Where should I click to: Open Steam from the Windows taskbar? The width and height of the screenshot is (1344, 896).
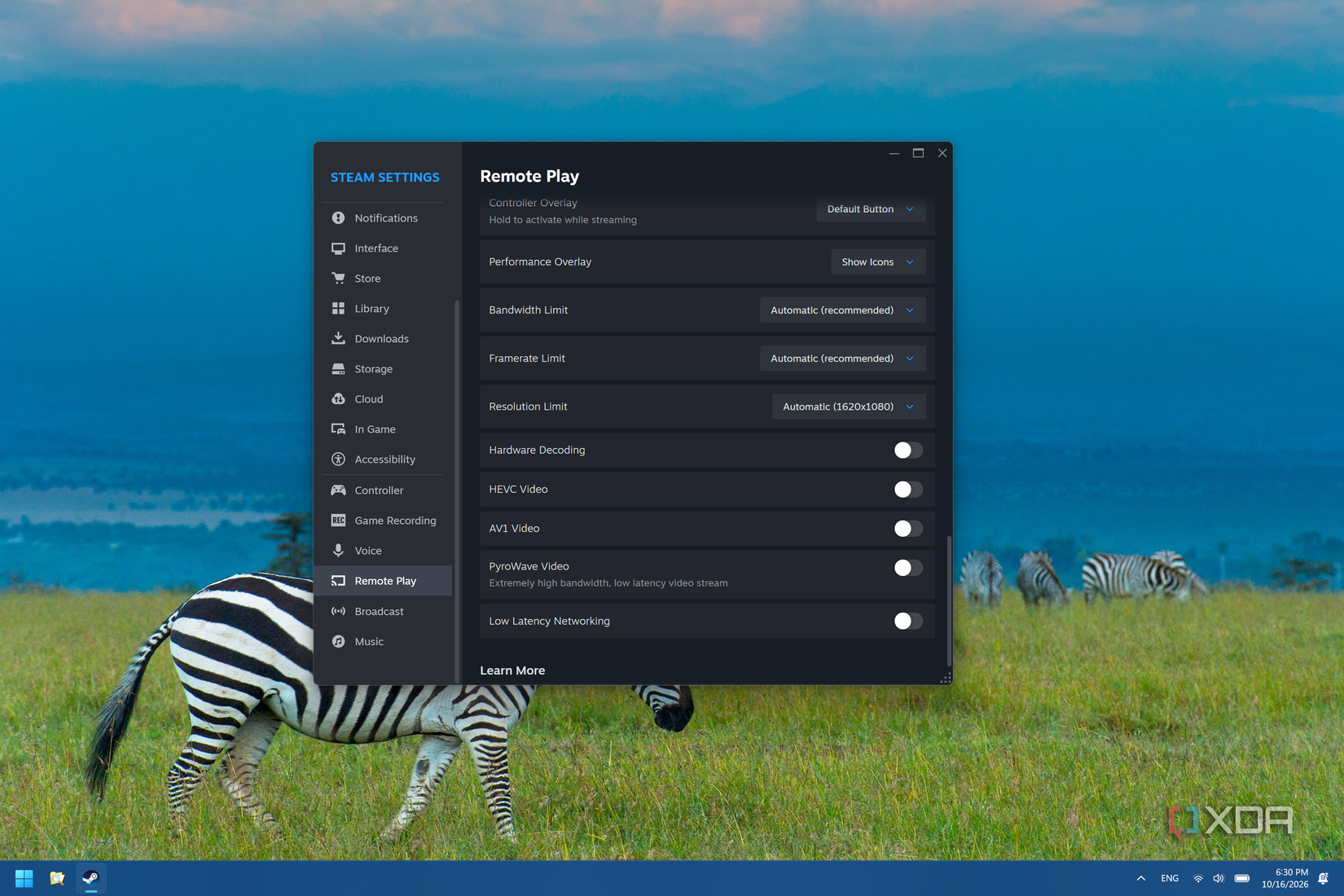click(90, 878)
